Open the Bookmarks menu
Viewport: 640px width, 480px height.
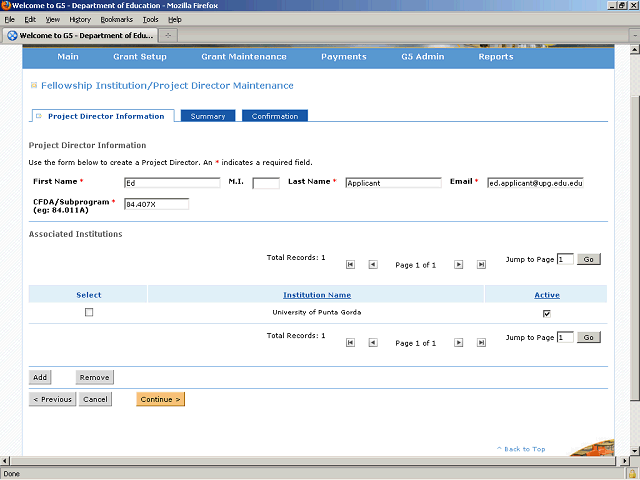click(117, 20)
